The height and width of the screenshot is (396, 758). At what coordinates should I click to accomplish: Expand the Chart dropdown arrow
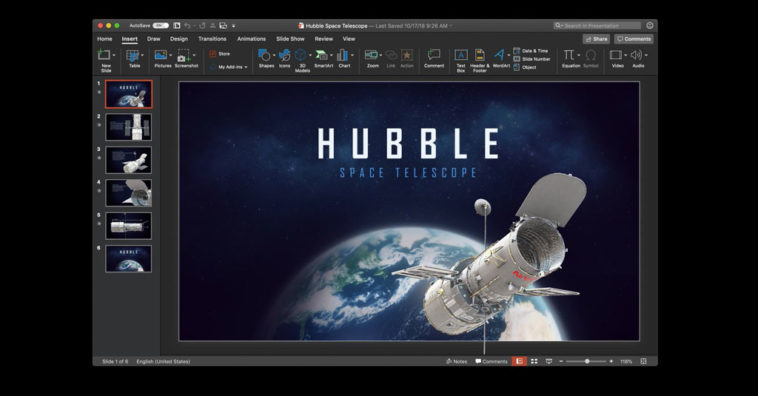tap(352, 55)
